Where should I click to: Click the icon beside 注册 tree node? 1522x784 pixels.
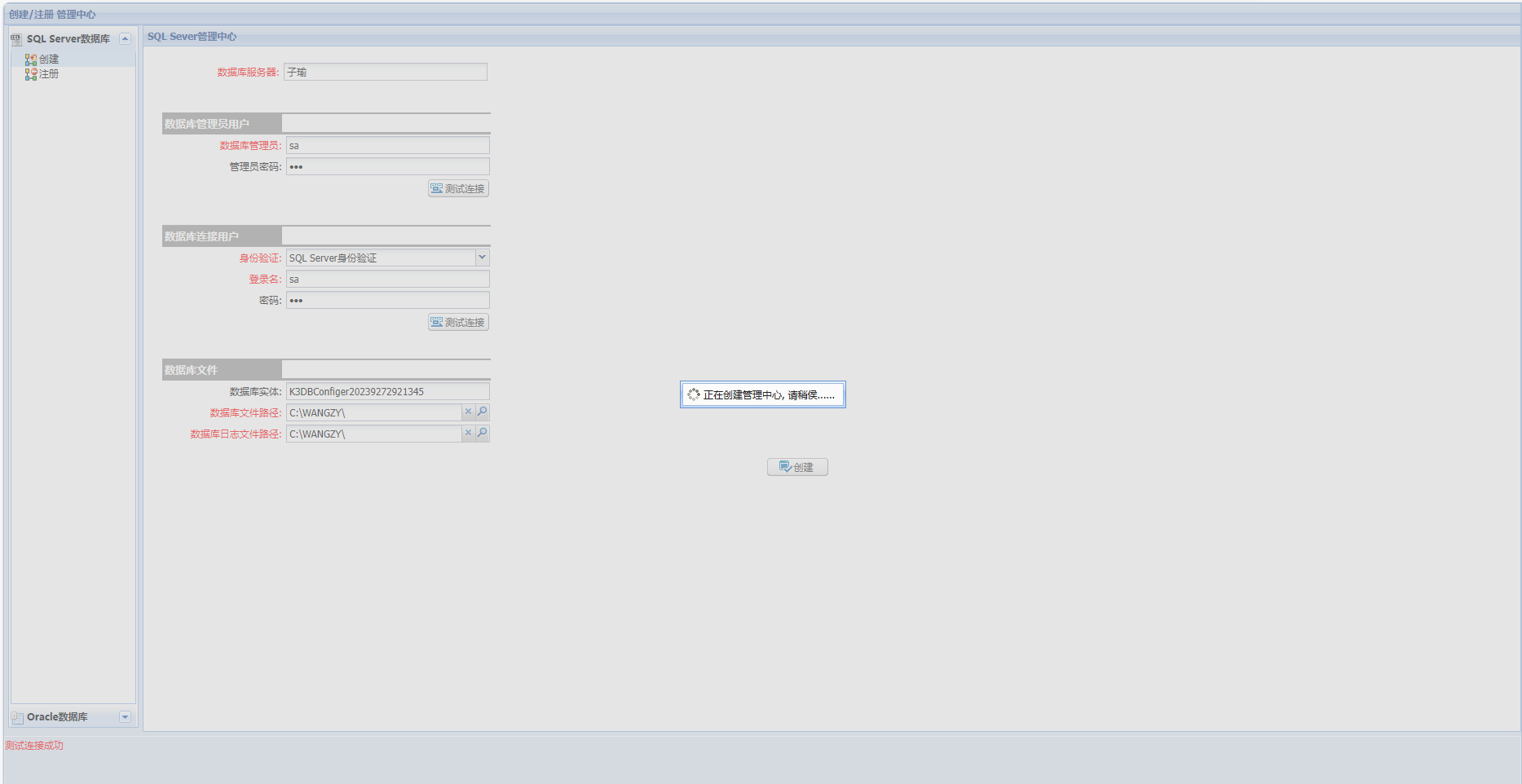31,74
